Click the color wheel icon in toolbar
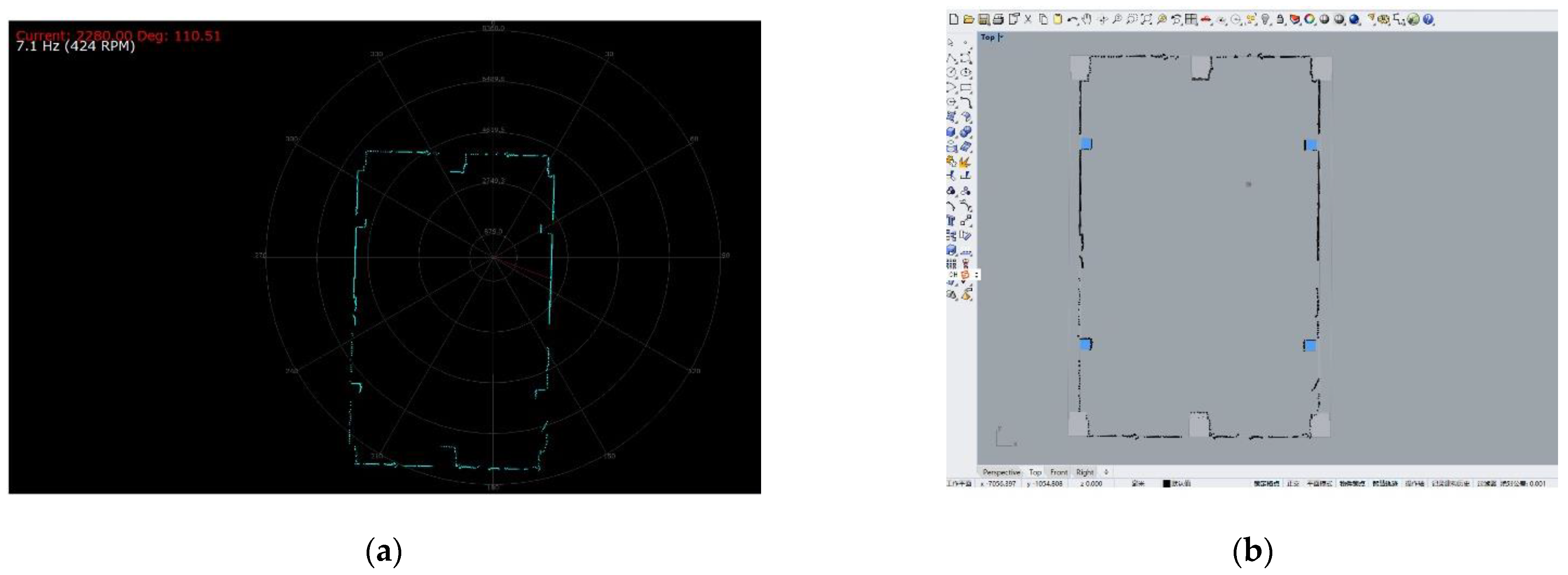 tap(1309, 20)
